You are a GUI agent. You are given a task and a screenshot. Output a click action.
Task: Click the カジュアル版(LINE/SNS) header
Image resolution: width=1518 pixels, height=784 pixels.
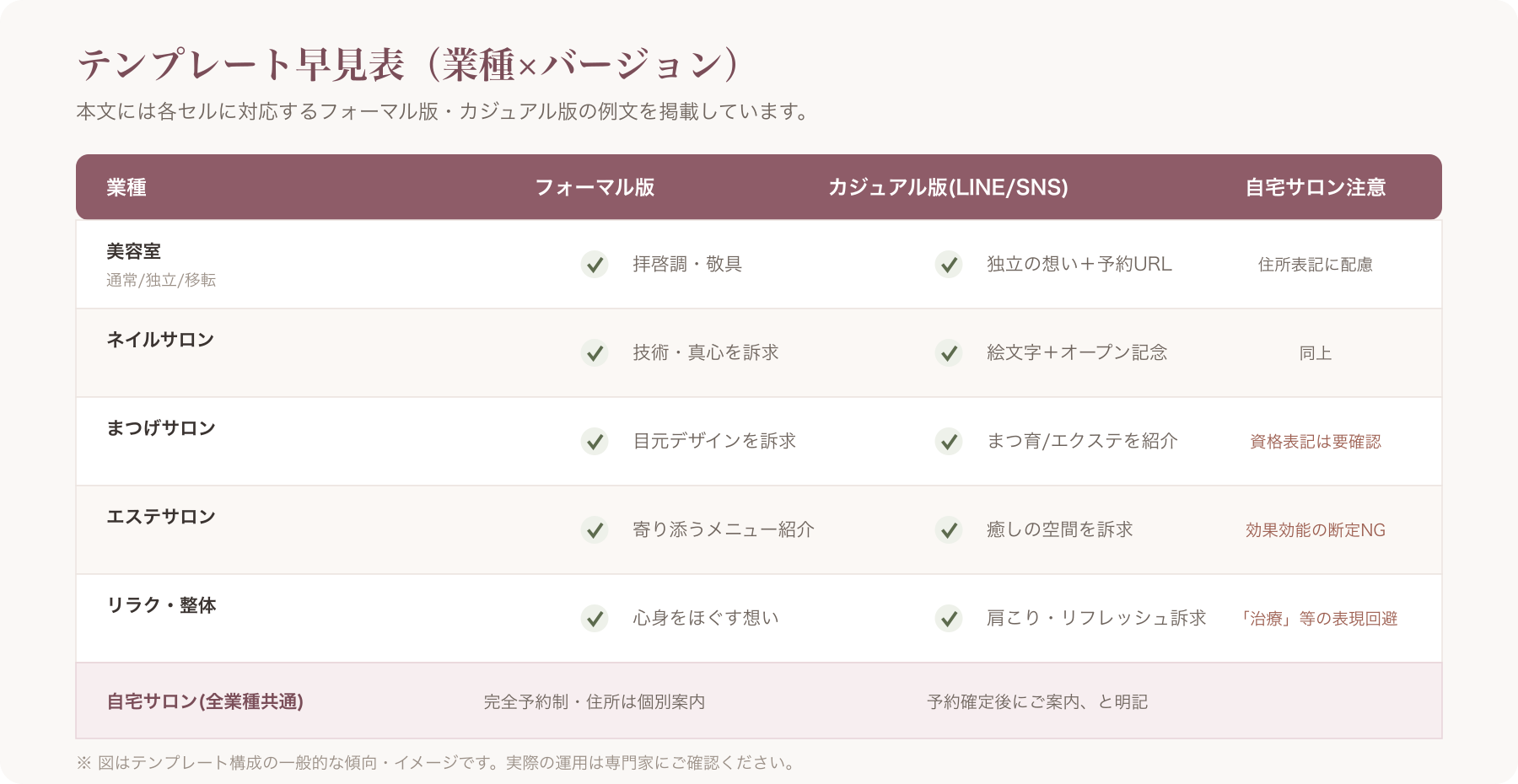point(948,187)
